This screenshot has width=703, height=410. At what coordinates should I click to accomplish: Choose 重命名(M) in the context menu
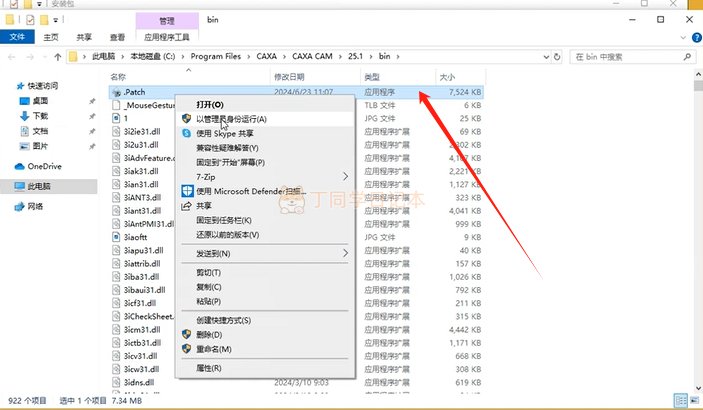[265, 349]
